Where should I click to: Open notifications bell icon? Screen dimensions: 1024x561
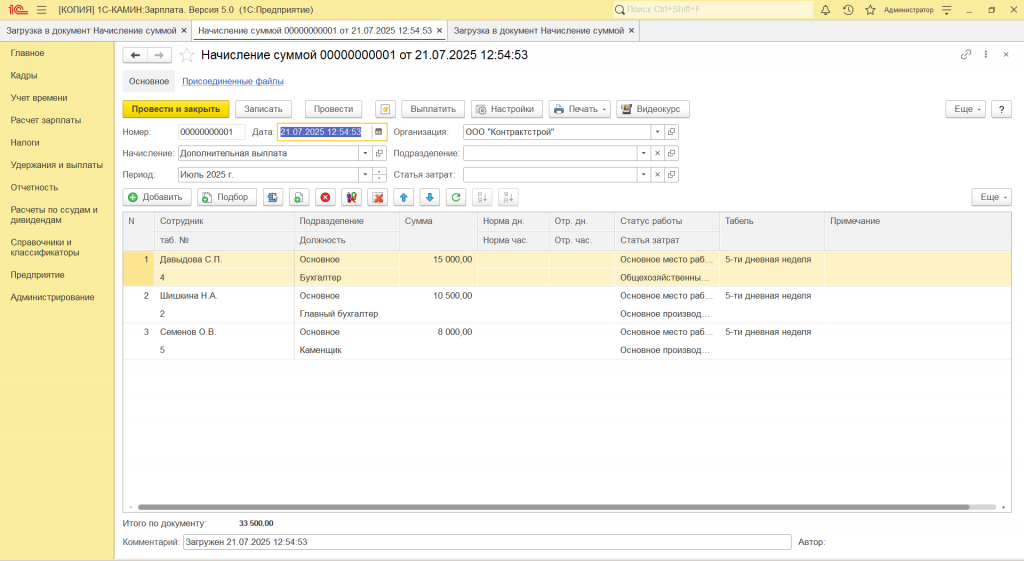coord(825,10)
